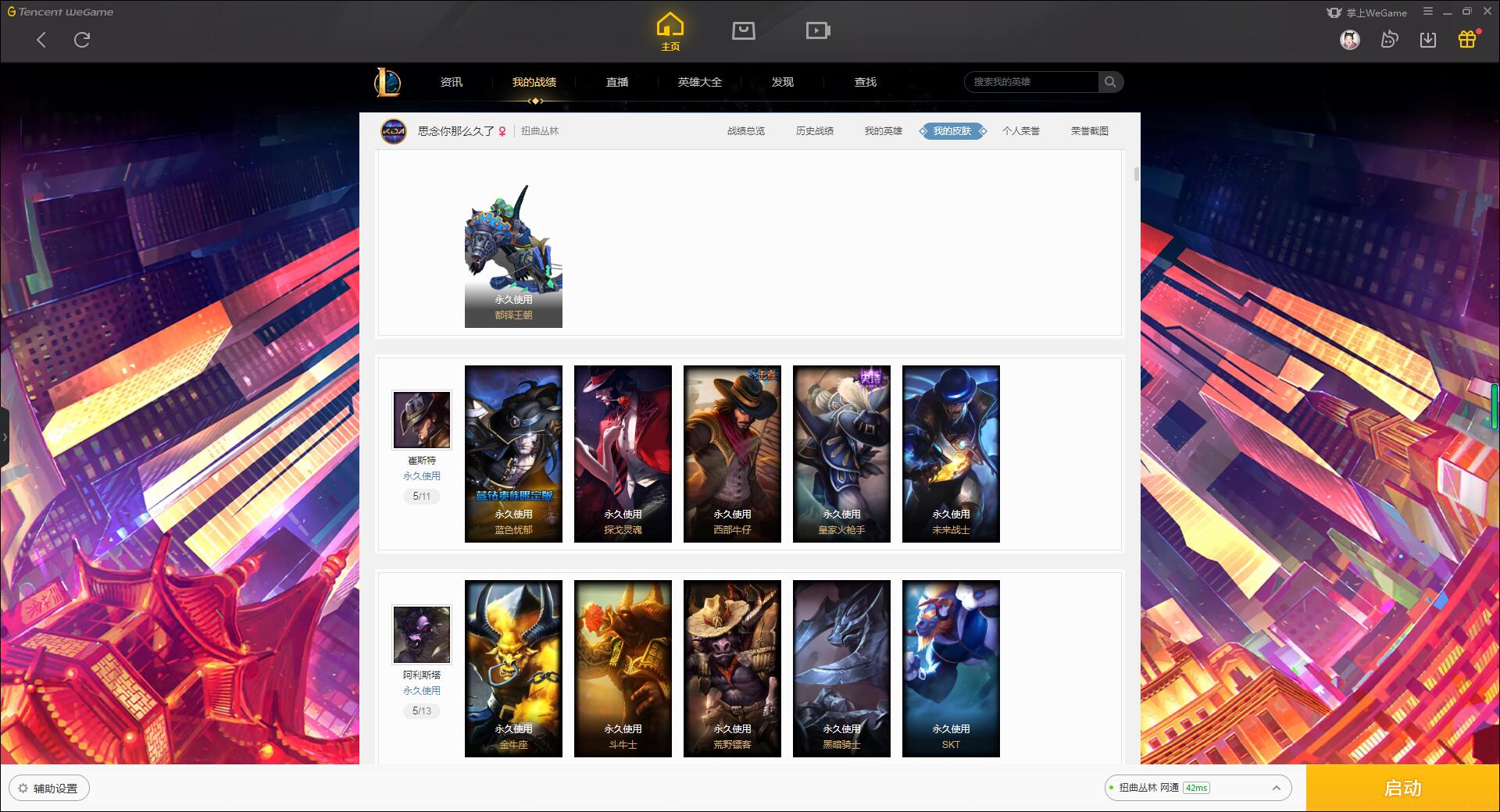
Task: Click the user avatar in top bar
Action: coord(1350,39)
